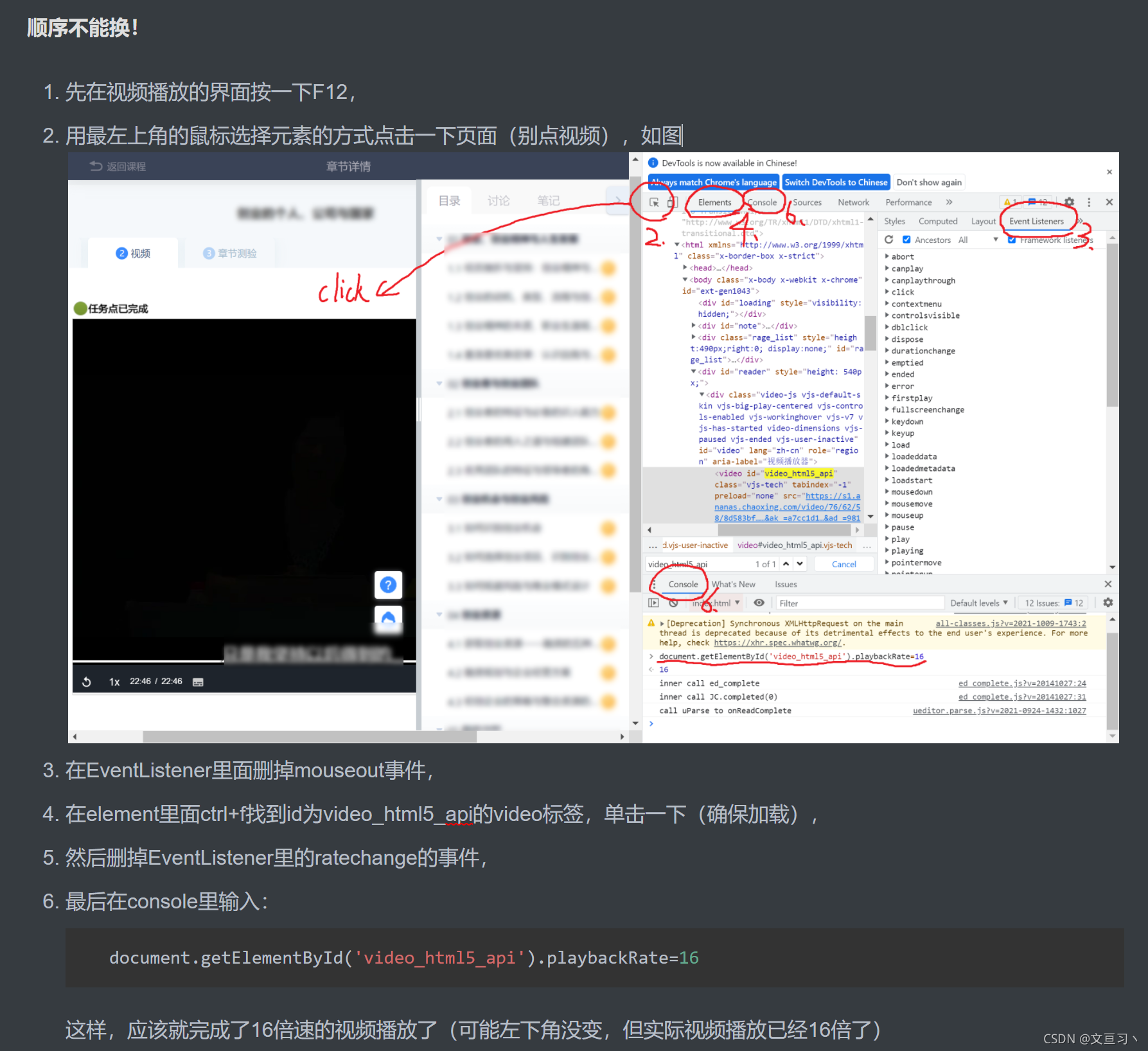Activate the inspect element cursor tool
Screen dimensions: 1148x1051
[x=654, y=202]
